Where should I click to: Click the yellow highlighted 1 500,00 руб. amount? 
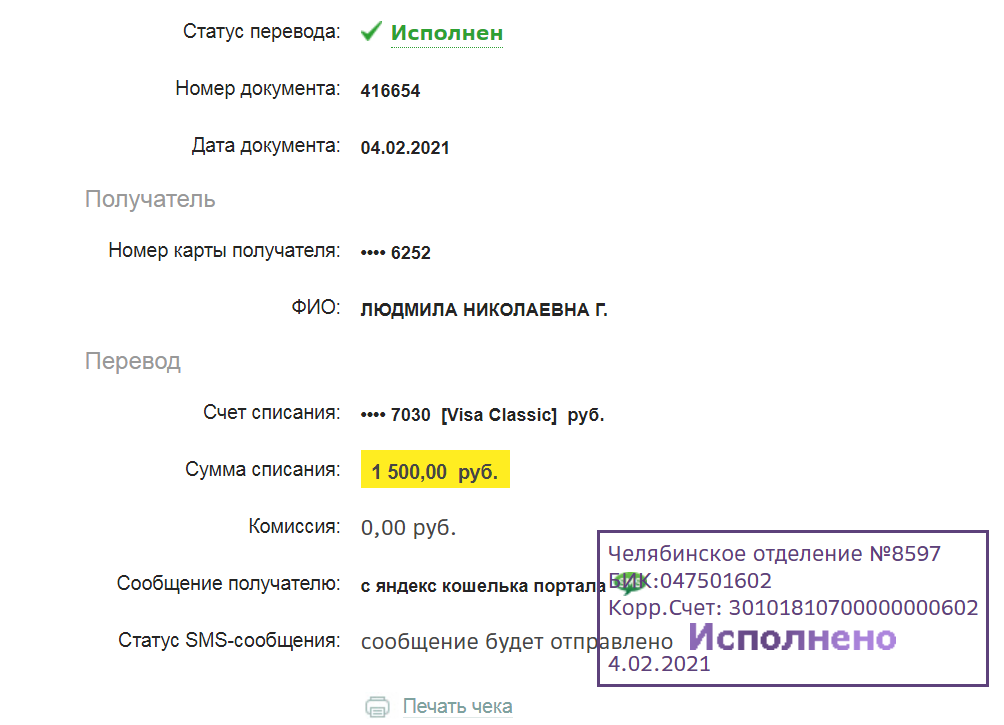(435, 472)
